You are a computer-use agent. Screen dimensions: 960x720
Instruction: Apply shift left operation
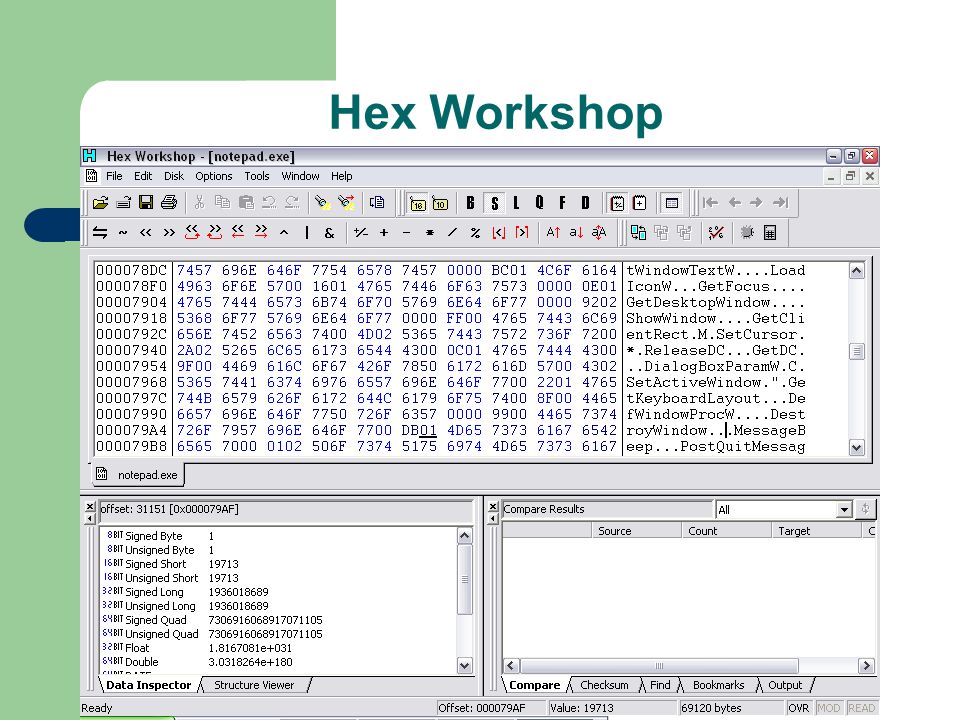(146, 233)
